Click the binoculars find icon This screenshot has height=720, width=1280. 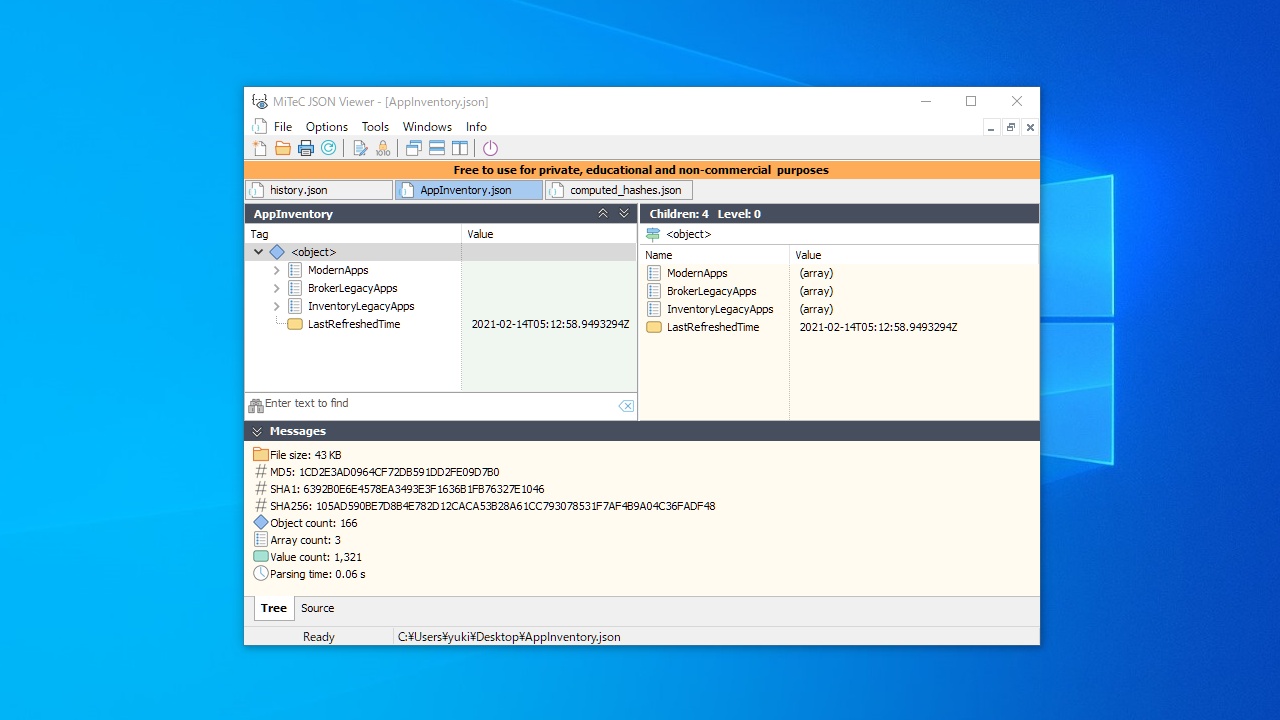(256, 405)
